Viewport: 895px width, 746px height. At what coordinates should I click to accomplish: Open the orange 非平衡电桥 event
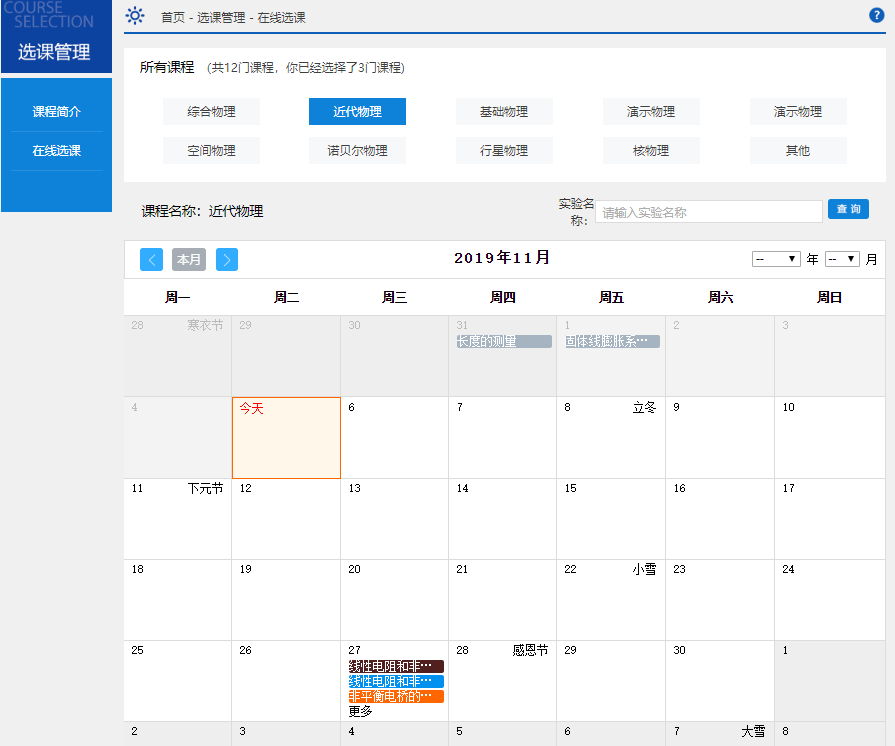(x=396, y=696)
